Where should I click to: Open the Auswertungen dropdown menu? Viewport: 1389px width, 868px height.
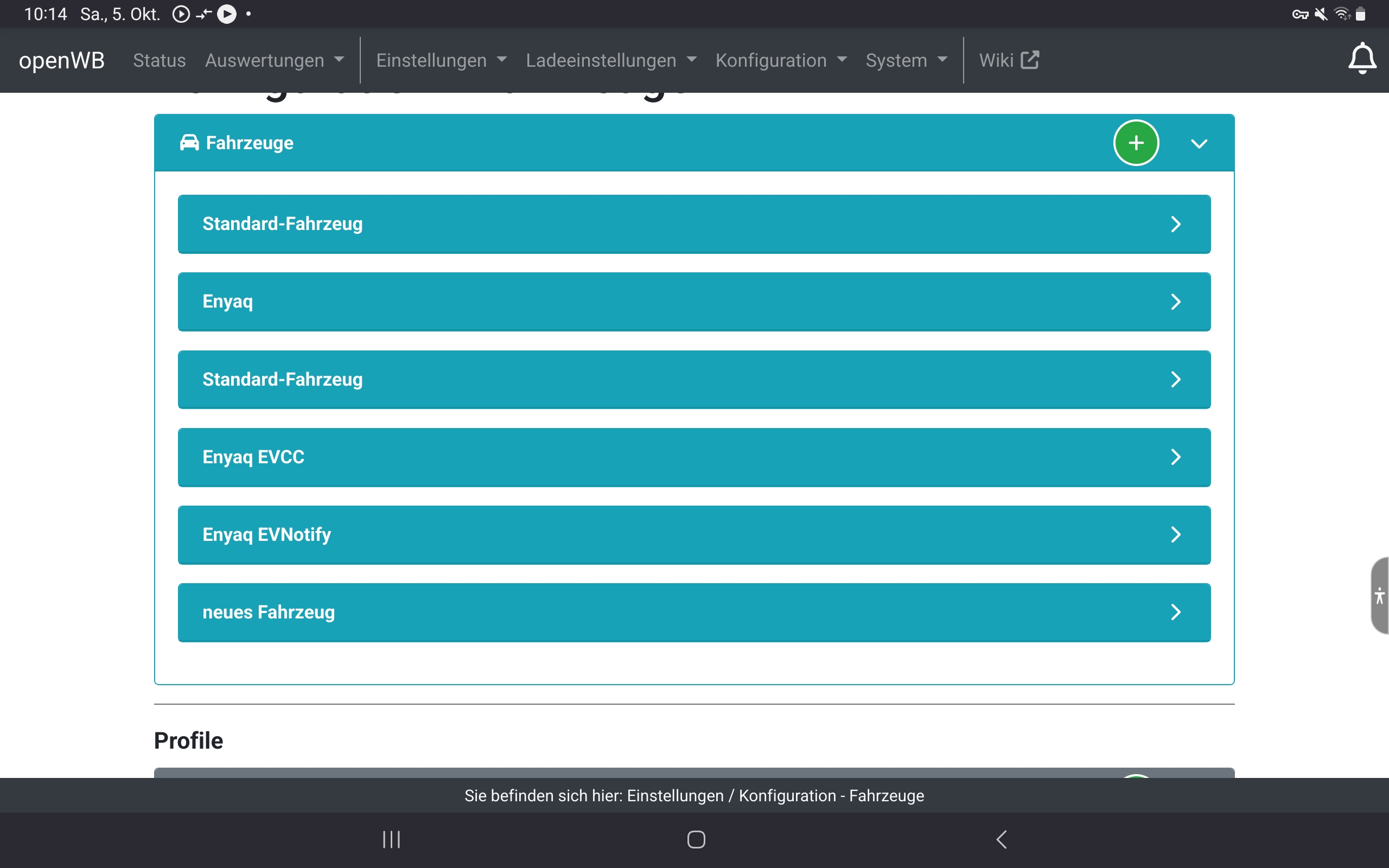pos(275,60)
